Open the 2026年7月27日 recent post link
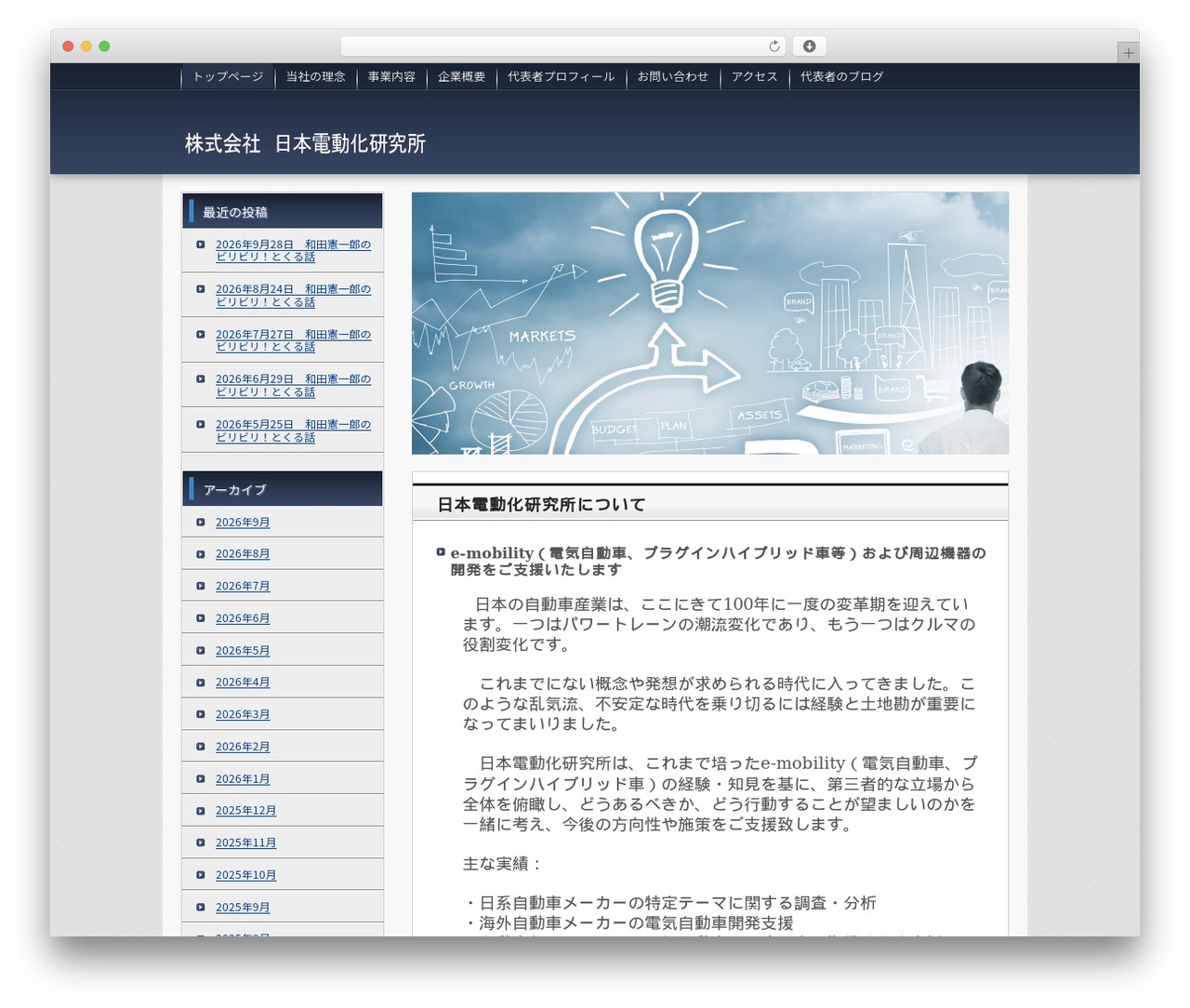Screen dimensions: 1190x1008 coord(293,340)
